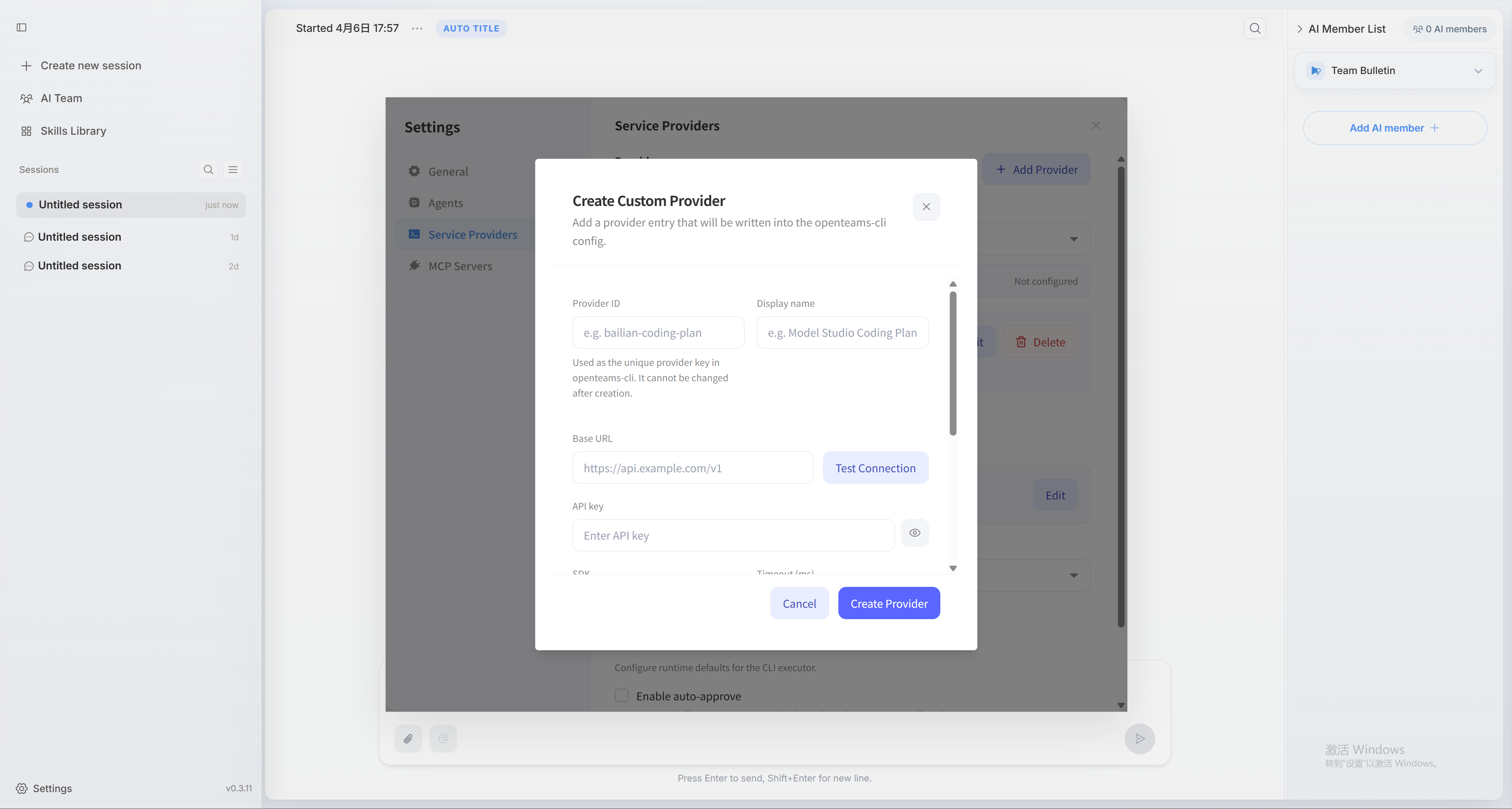
Task: Click the Delete provider button
Action: point(1040,342)
